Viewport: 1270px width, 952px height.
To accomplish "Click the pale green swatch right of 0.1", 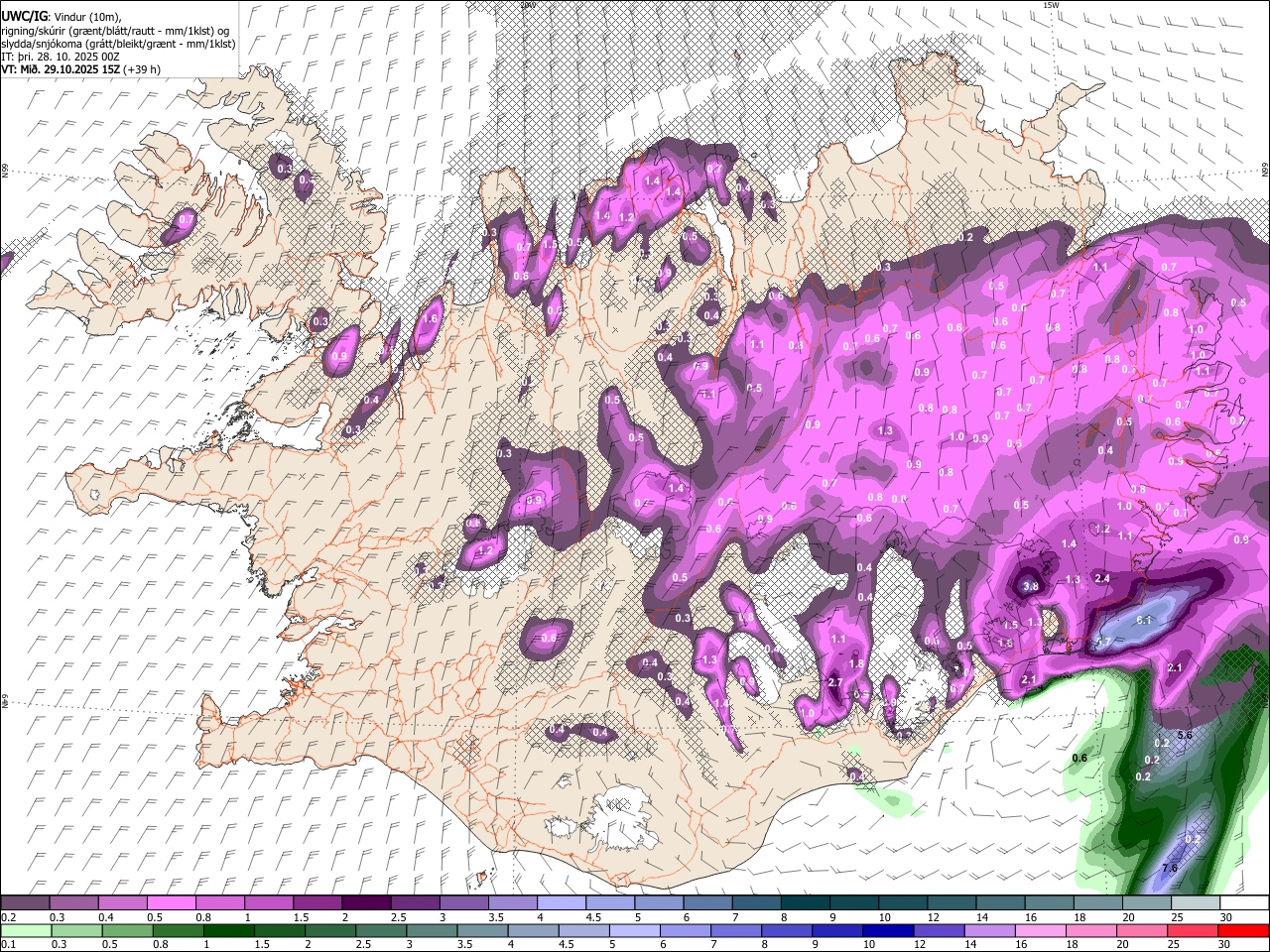I will click(x=25, y=930).
